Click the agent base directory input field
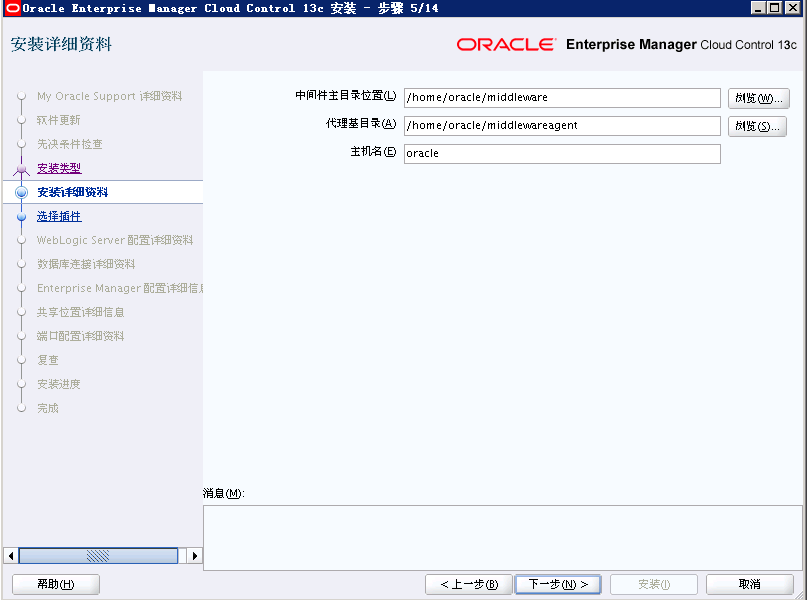The height and width of the screenshot is (600, 807). pyautogui.click(x=562, y=126)
